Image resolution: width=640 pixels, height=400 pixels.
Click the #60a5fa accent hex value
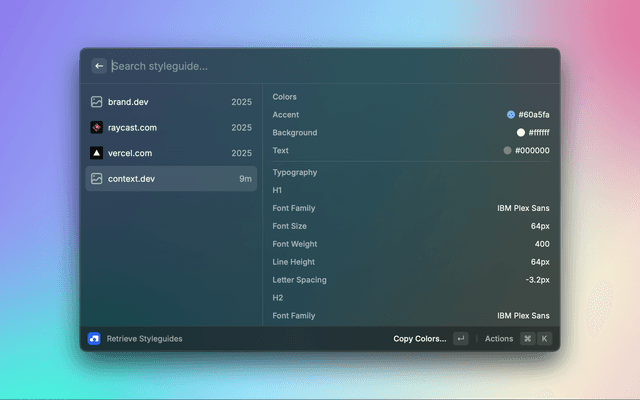(x=534, y=115)
